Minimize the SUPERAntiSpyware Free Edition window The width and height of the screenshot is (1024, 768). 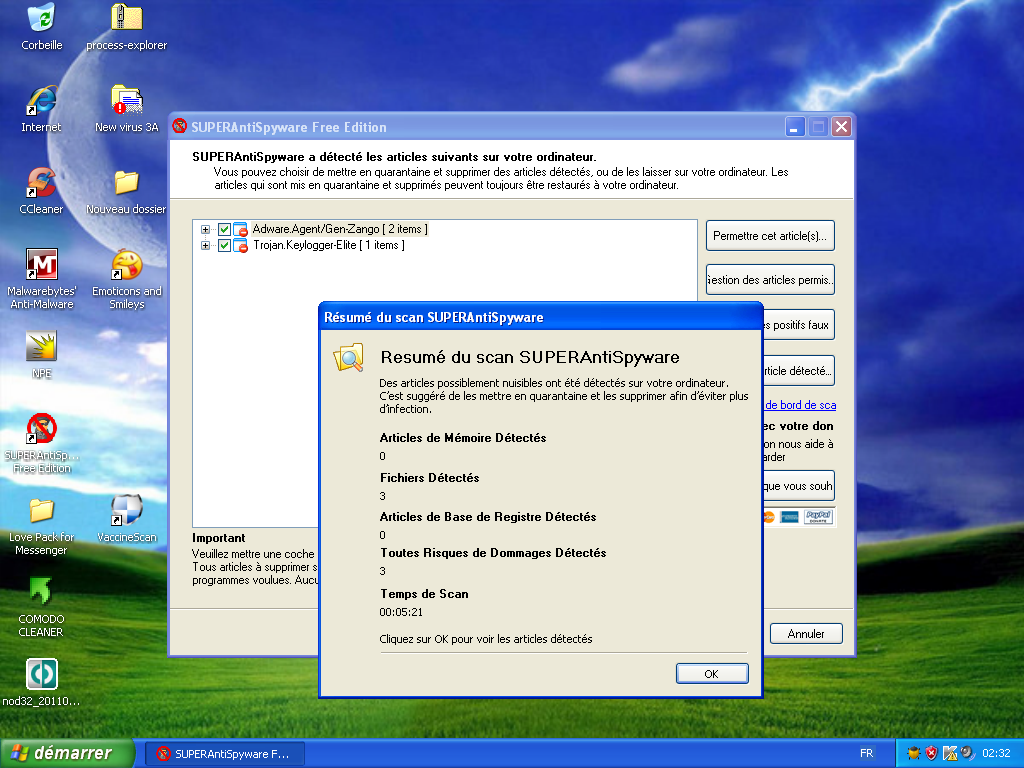[795, 127]
